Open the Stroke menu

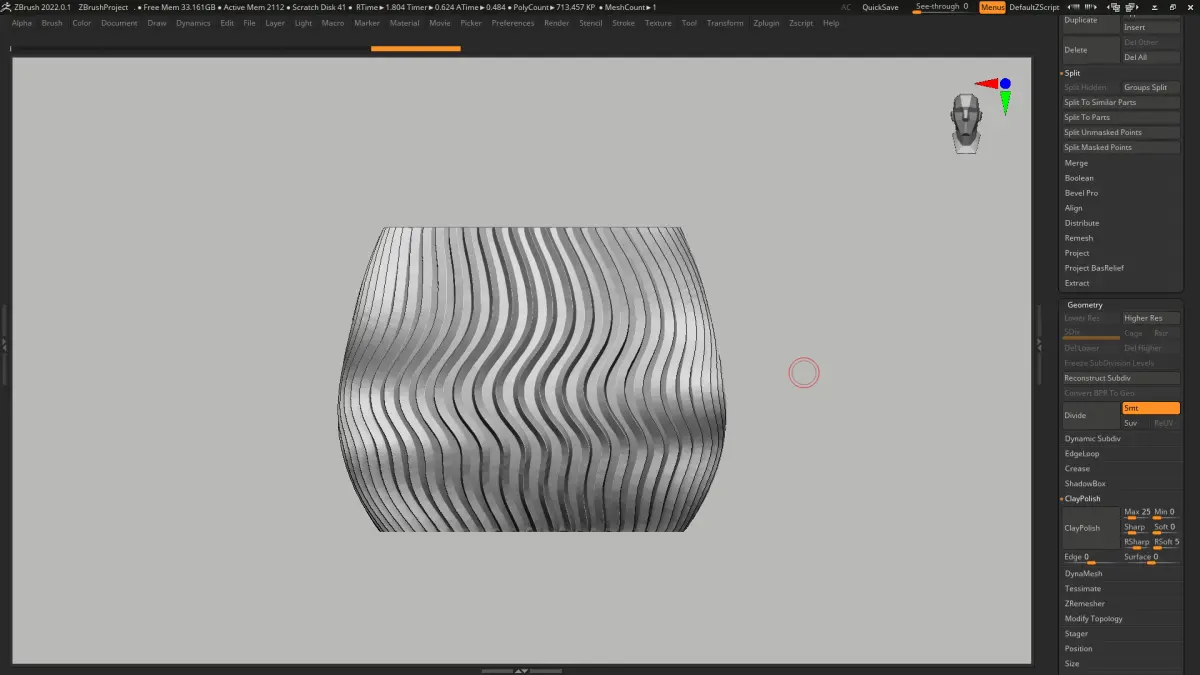click(x=623, y=23)
